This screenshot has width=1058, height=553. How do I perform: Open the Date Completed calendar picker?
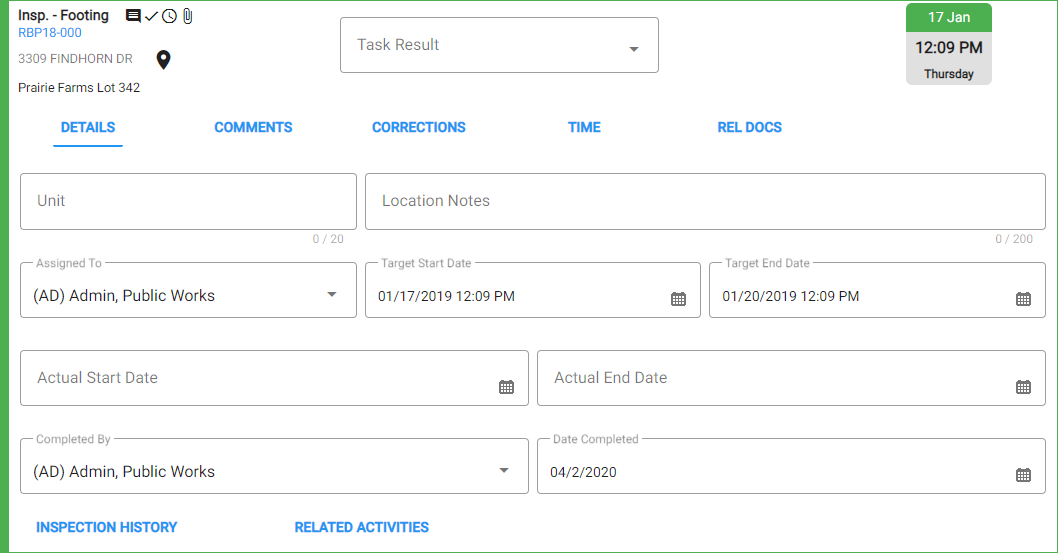click(1023, 475)
